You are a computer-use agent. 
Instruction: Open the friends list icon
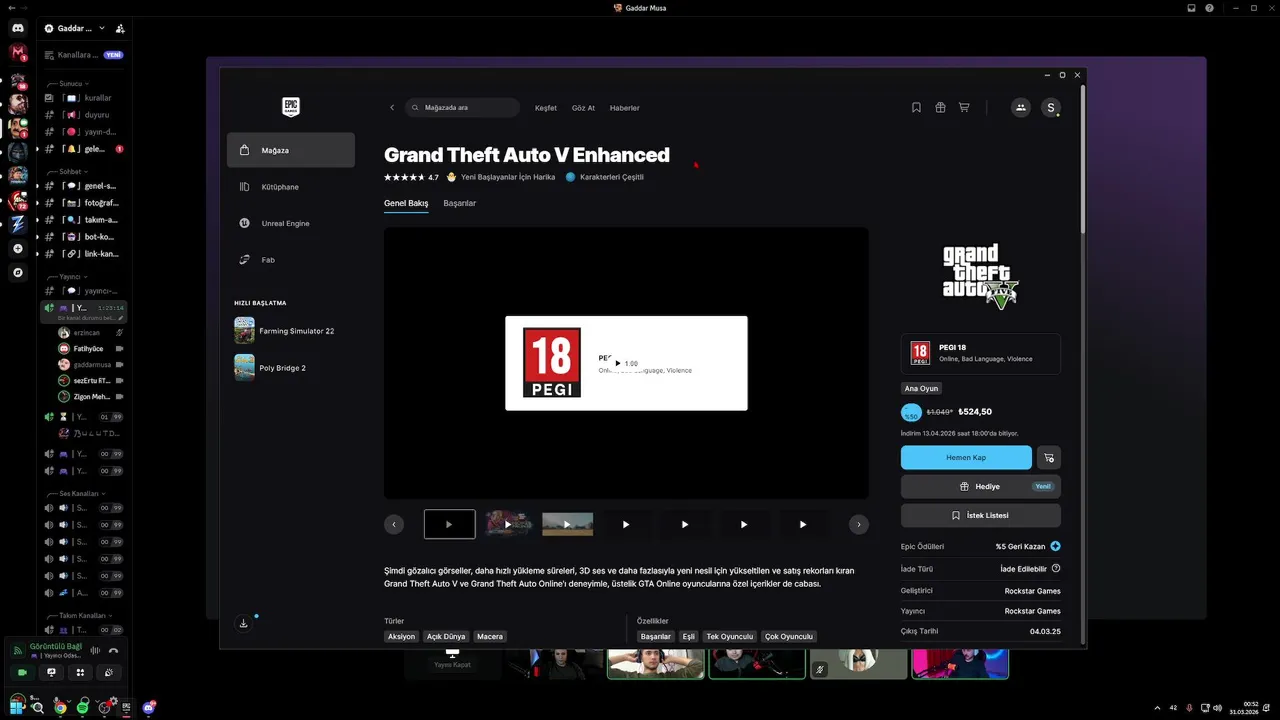(1021, 108)
